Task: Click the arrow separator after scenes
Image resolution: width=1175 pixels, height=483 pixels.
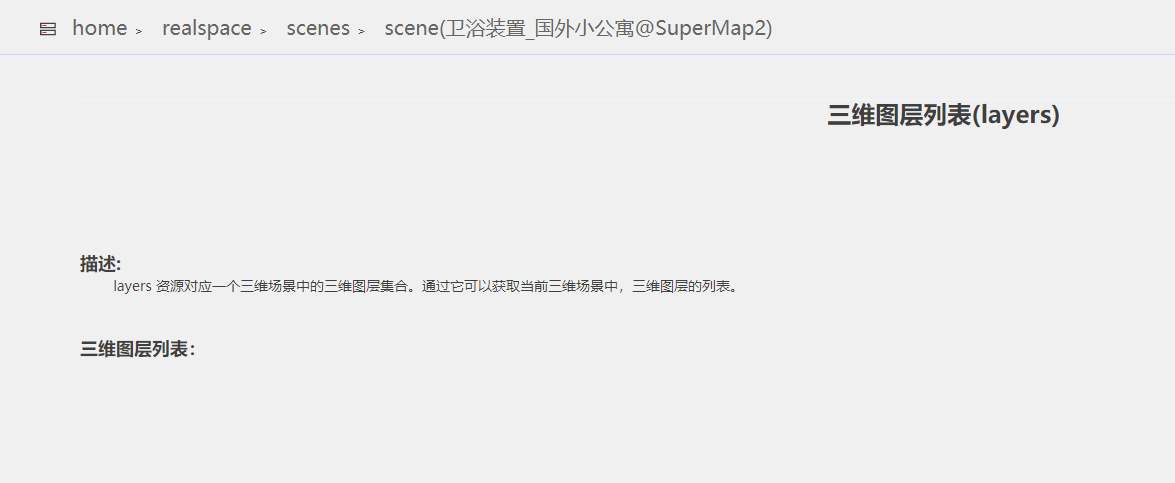Action: pos(361,31)
